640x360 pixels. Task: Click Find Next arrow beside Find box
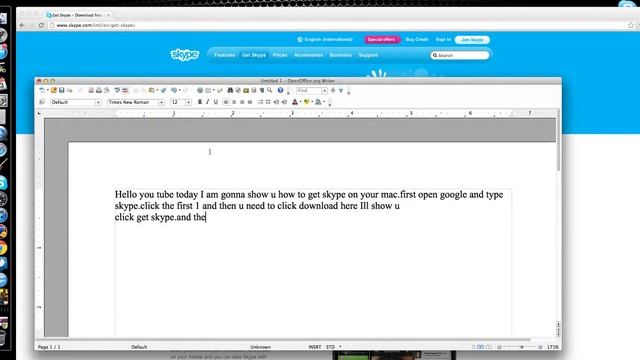pos(333,90)
